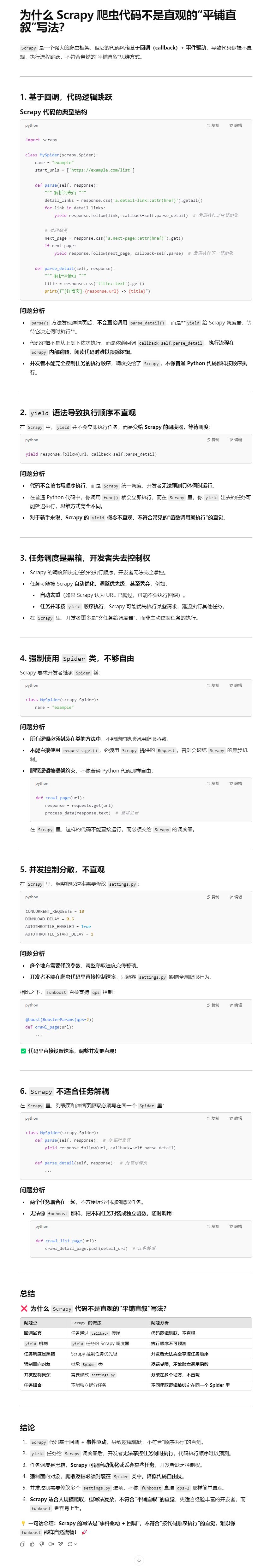Image resolution: width=270 pixels, height=1568 pixels.
Task: Click heading '3. 任务调度是黑箱，开发者失去控制权'
Action: [x=85, y=557]
